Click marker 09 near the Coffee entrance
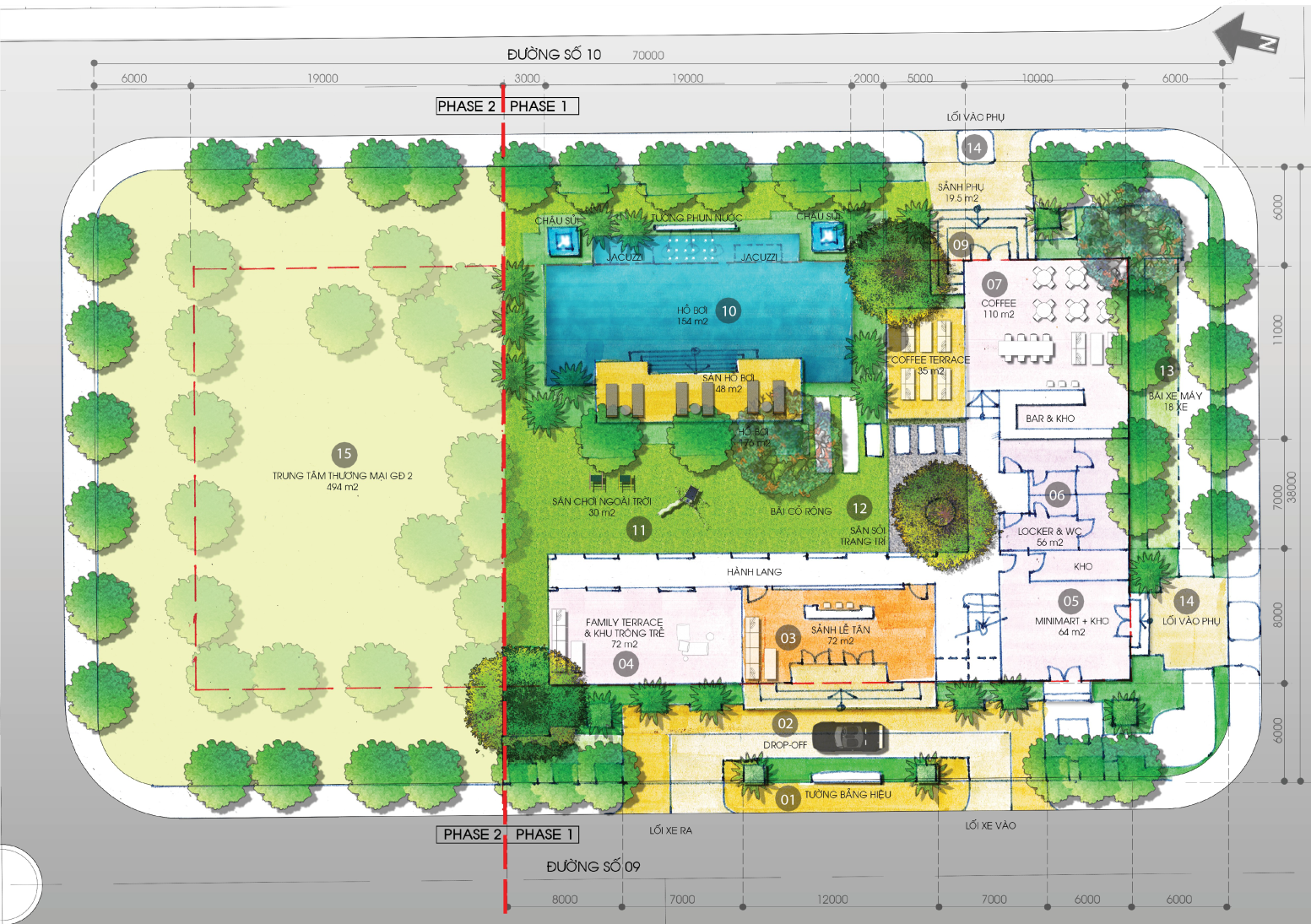Viewport: 1311px width, 924px height. pos(961,245)
